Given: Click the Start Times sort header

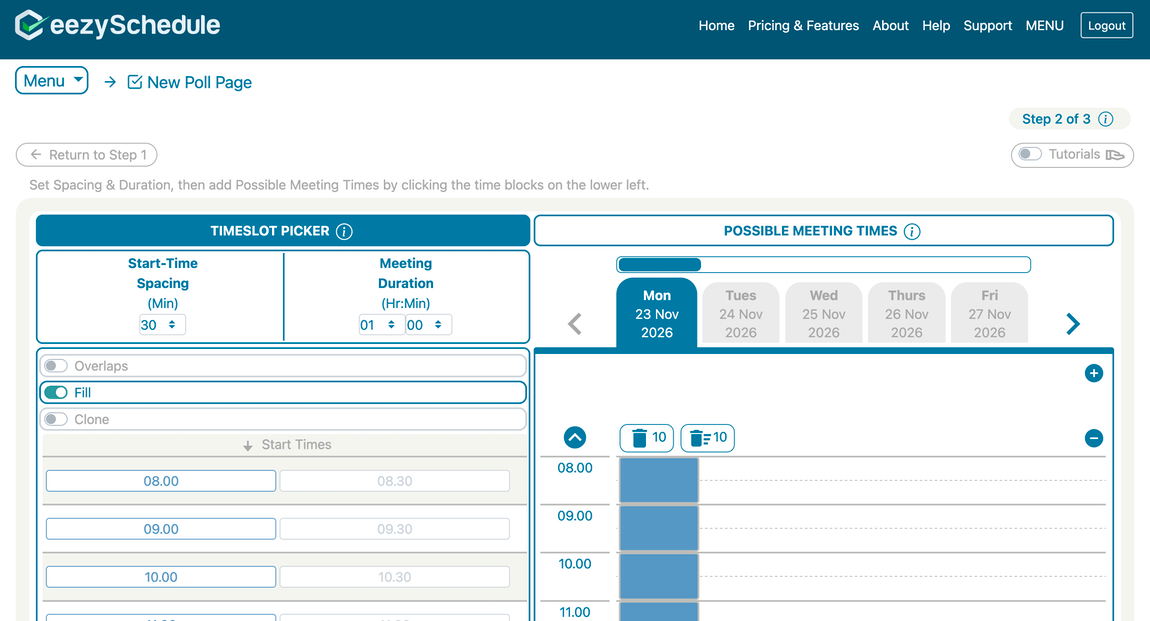Looking at the screenshot, I should point(285,444).
